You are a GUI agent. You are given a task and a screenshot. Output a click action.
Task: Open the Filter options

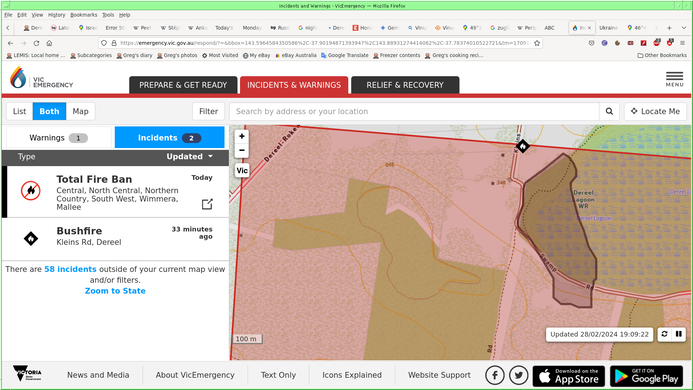pos(208,111)
